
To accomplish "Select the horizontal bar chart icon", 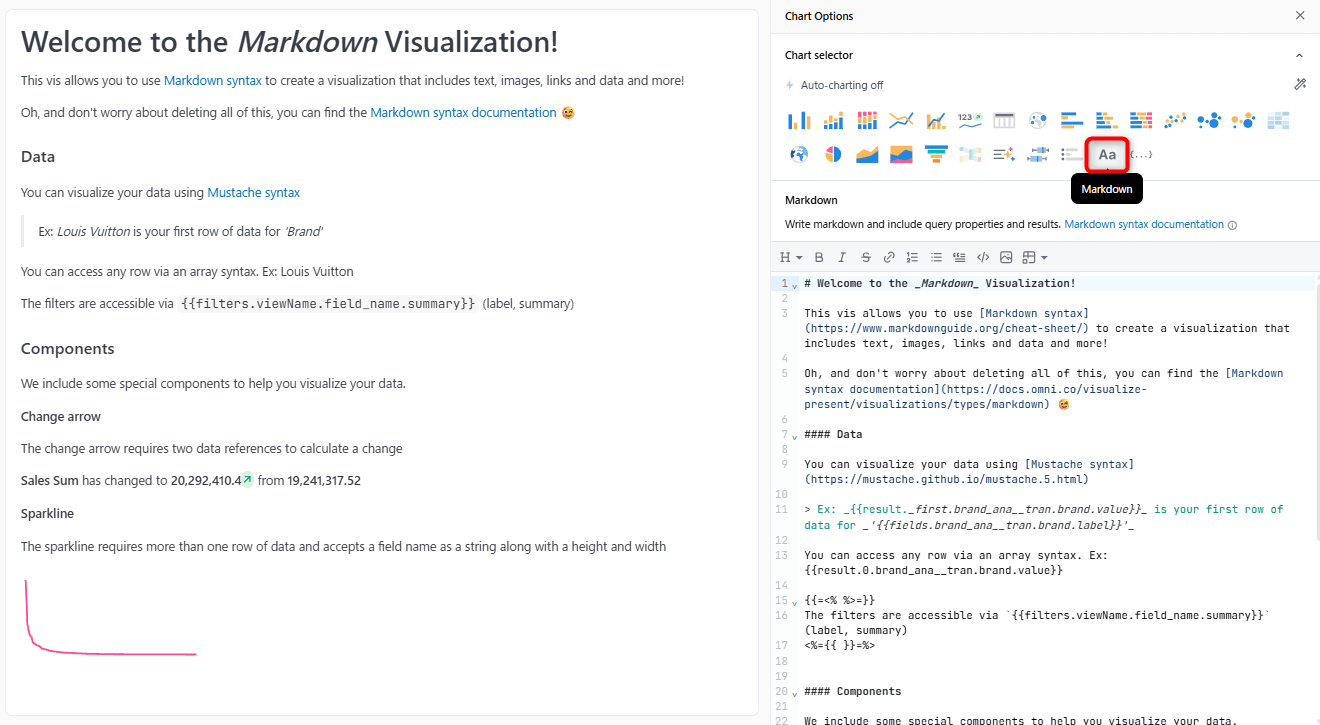I will pyautogui.click(x=1072, y=121).
